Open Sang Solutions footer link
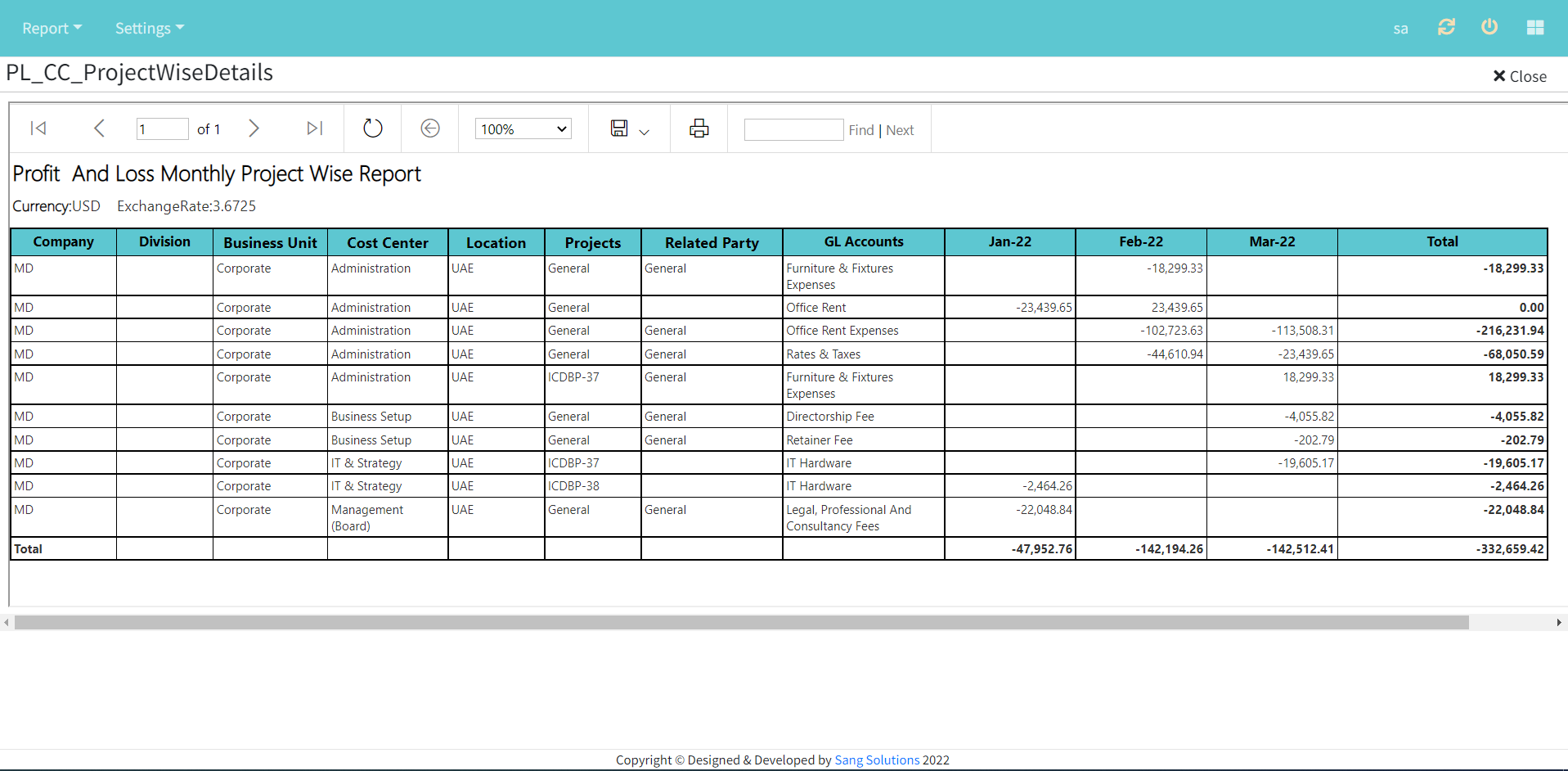Image resolution: width=1568 pixels, height=771 pixels. click(877, 760)
